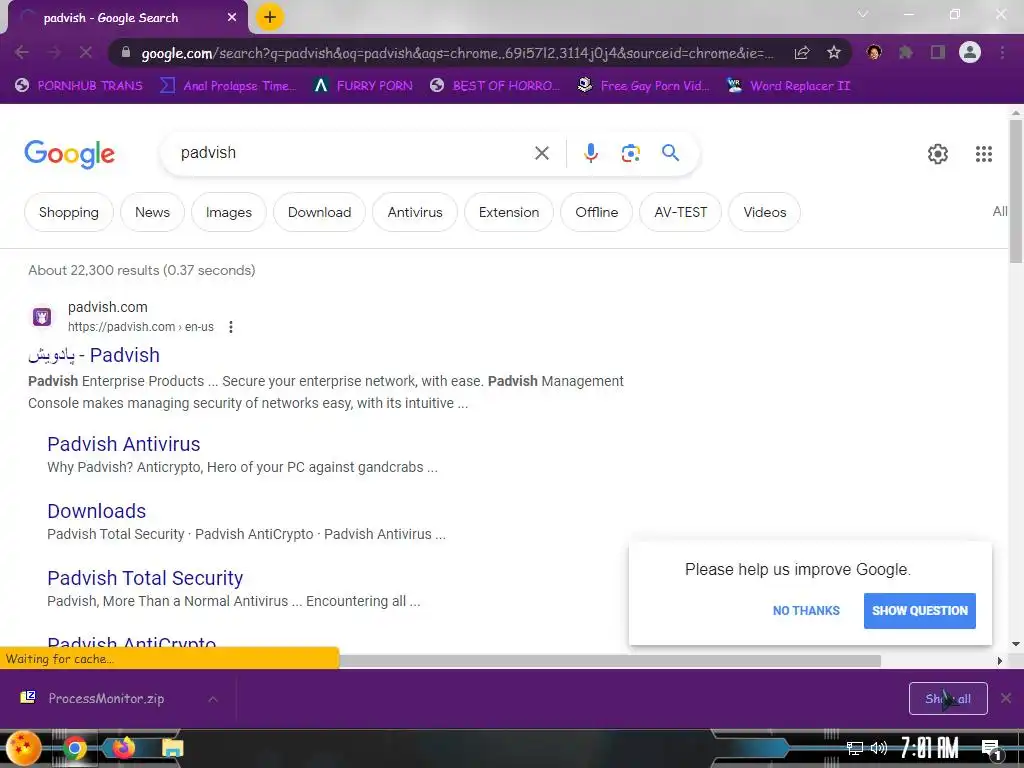Open the notification center icon
1024x768 pixels.
[x=991, y=749]
